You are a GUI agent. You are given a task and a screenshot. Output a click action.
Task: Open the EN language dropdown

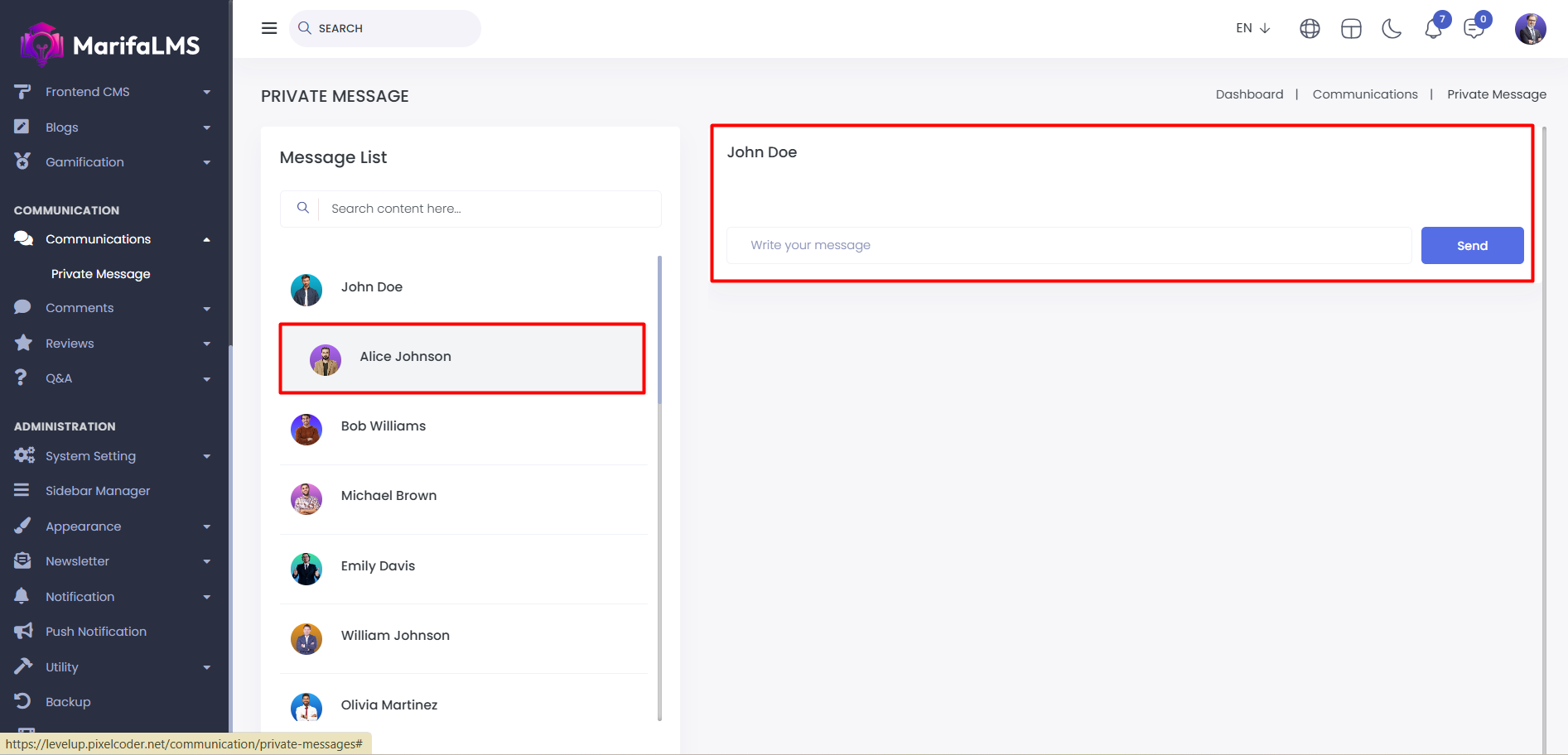pyautogui.click(x=1252, y=28)
